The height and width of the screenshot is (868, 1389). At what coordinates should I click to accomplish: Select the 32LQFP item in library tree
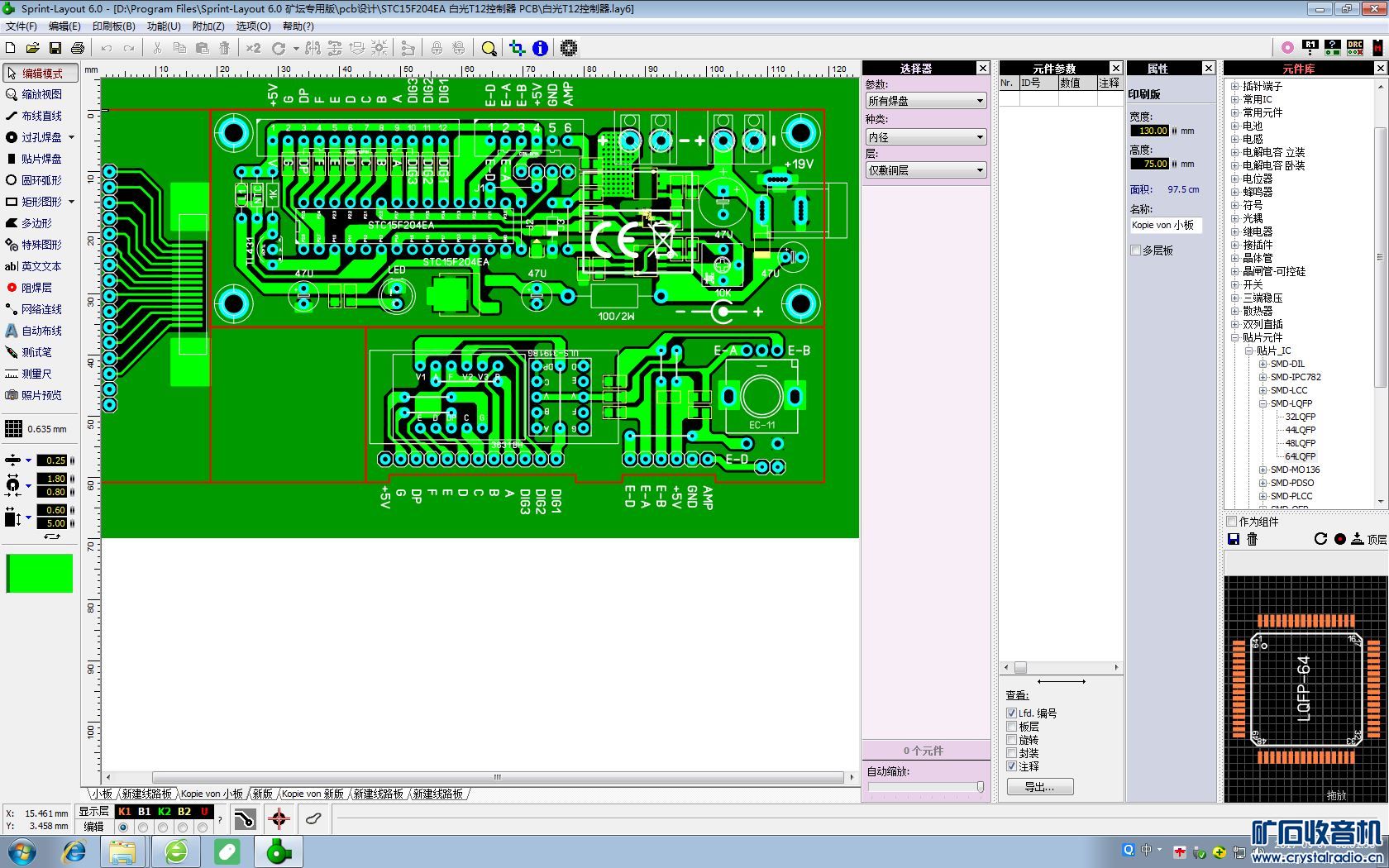(1301, 417)
